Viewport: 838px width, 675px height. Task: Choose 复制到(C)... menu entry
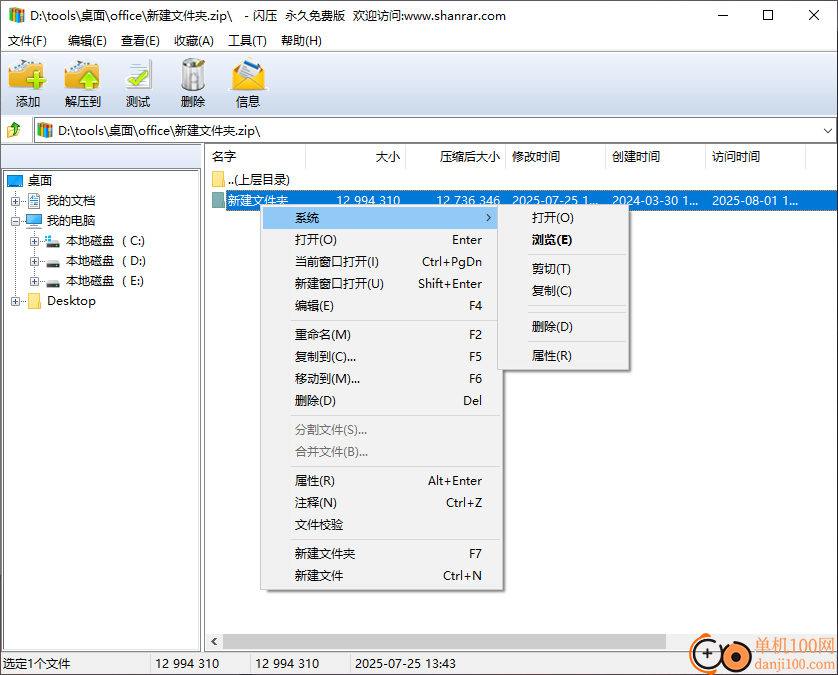[x=381, y=356]
